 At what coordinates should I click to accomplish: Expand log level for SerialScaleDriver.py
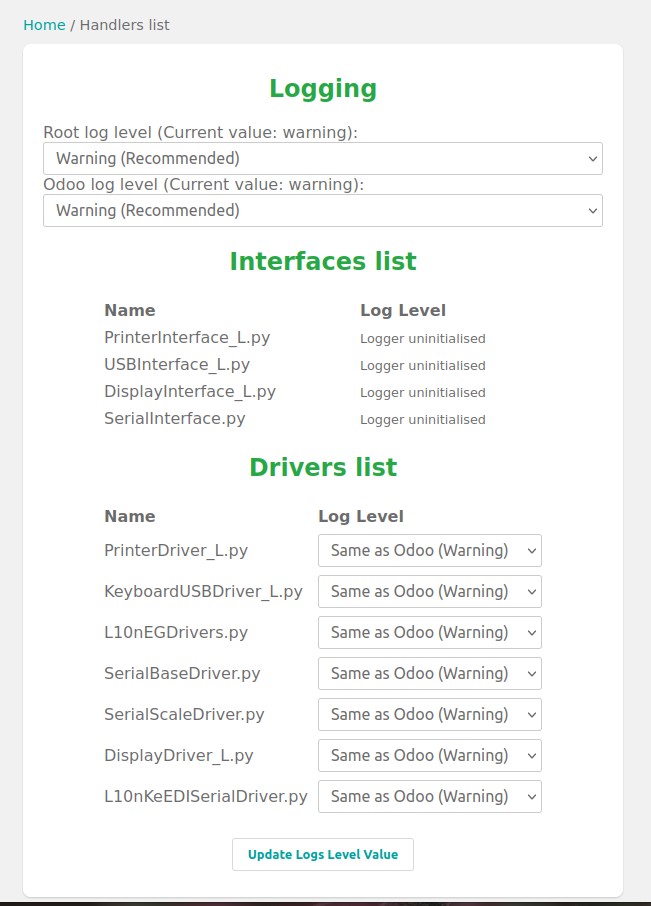click(430, 715)
